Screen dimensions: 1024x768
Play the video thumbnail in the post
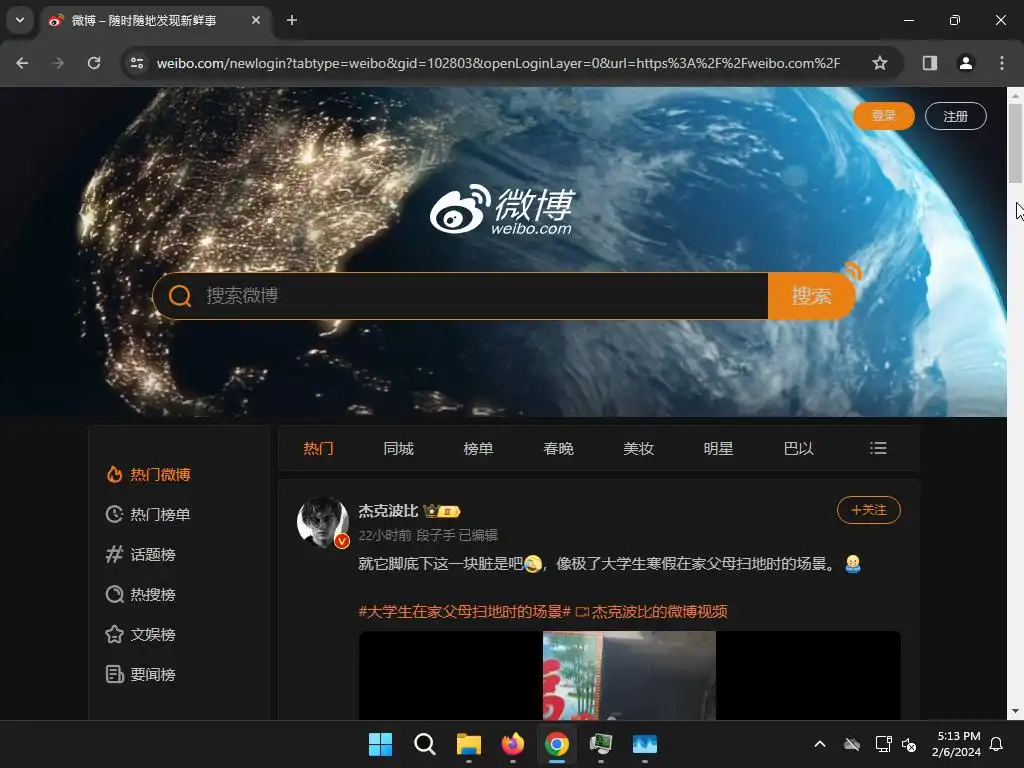(630, 675)
